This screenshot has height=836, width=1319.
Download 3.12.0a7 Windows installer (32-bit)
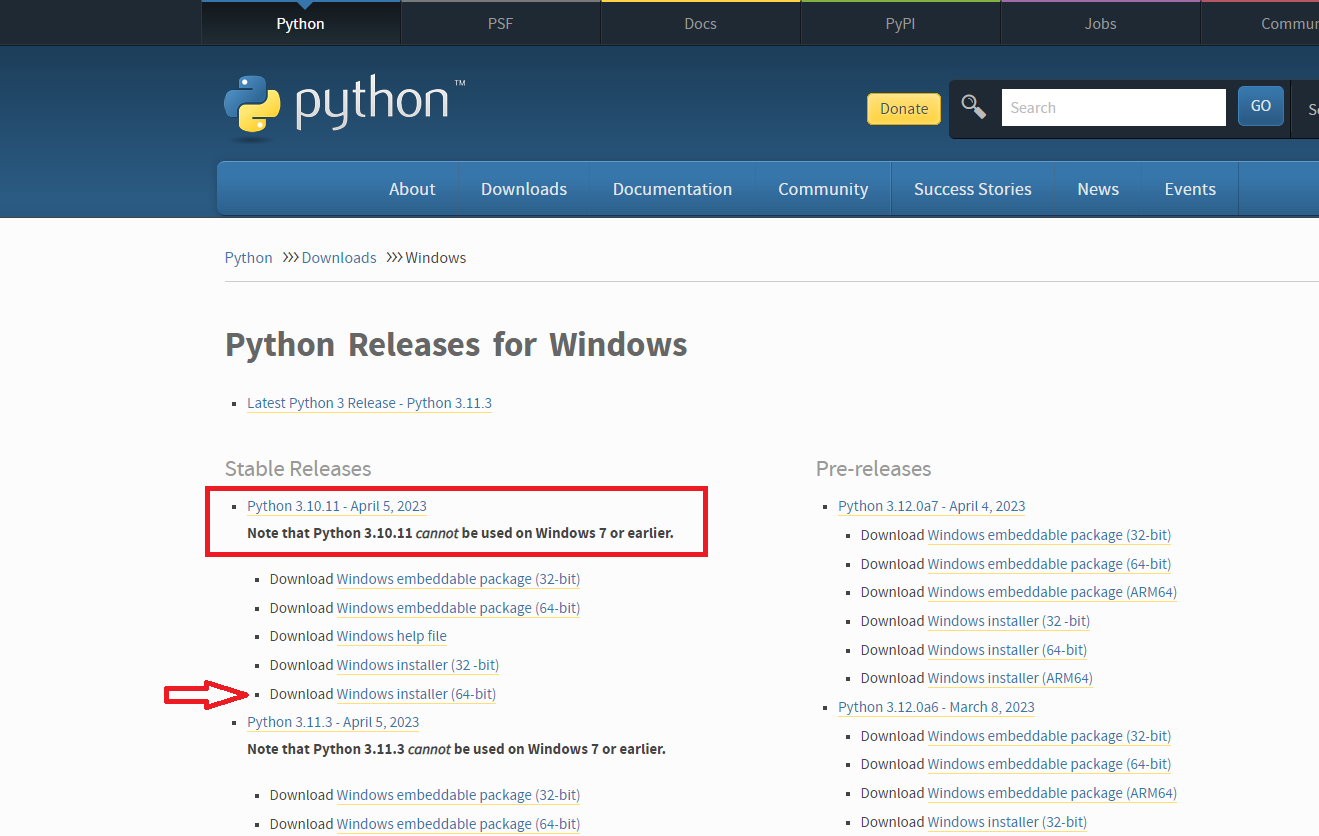tap(1009, 621)
